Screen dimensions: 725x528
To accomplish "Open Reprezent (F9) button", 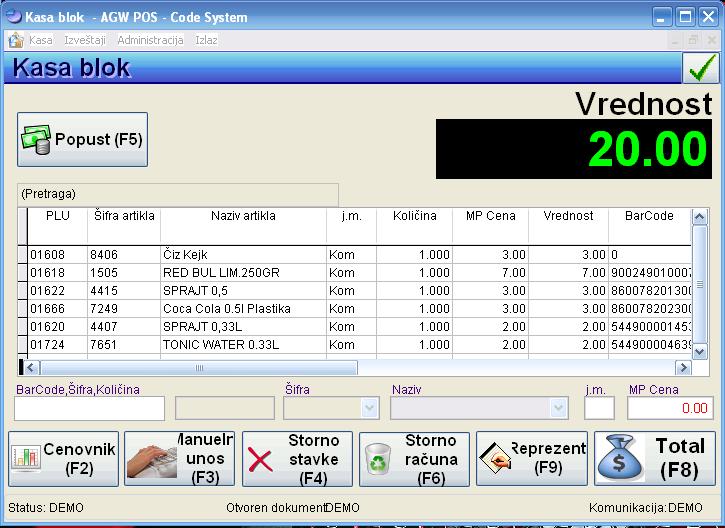I will pos(531,458).
